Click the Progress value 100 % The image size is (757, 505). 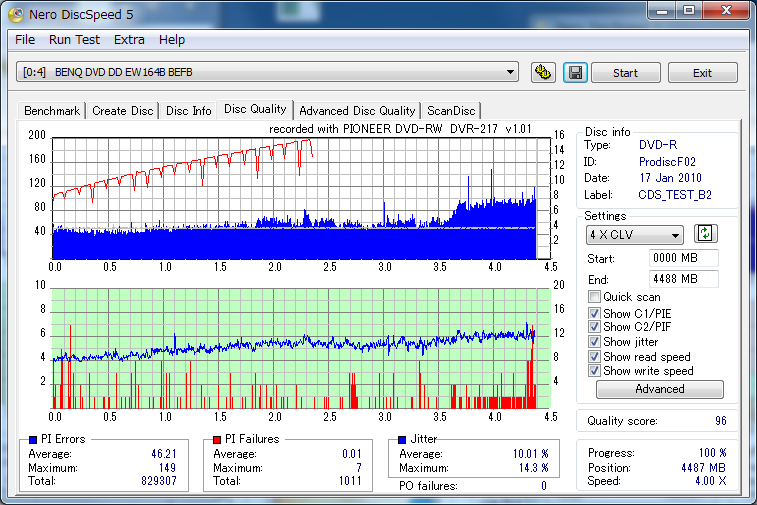tap(713, 453)
